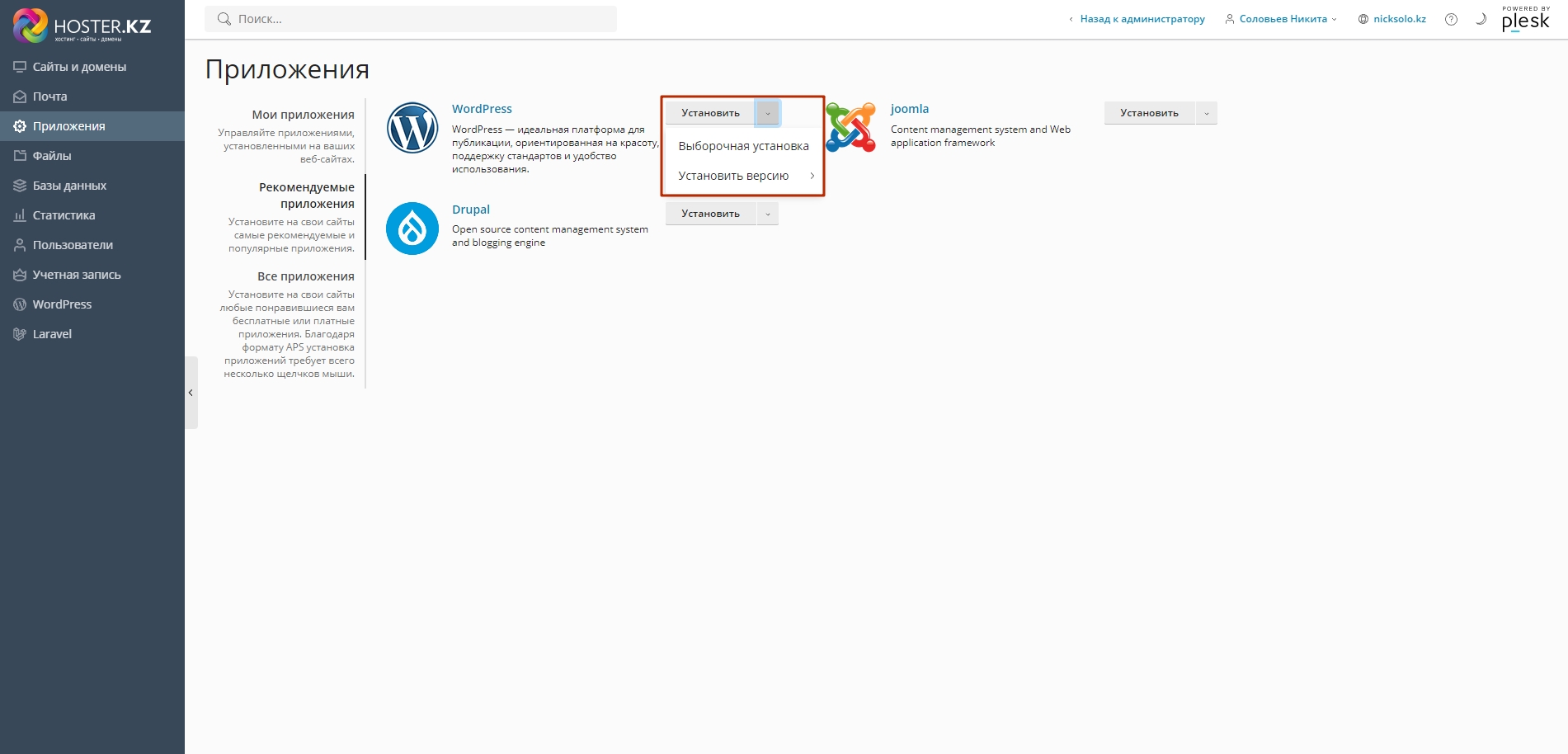Switch to Мои приложения tab

(x=303, y=115)
